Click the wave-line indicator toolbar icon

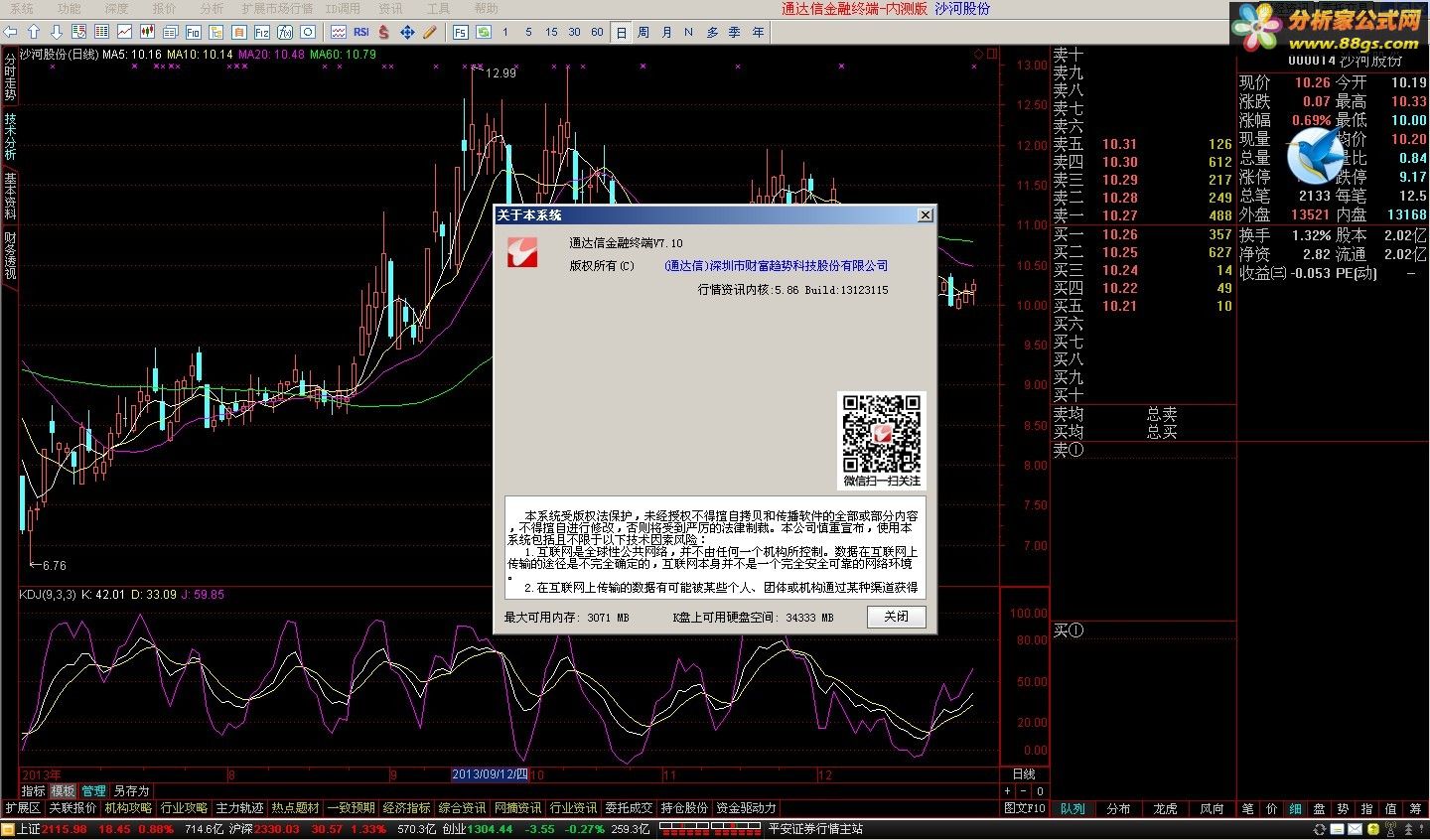point(339,32)
